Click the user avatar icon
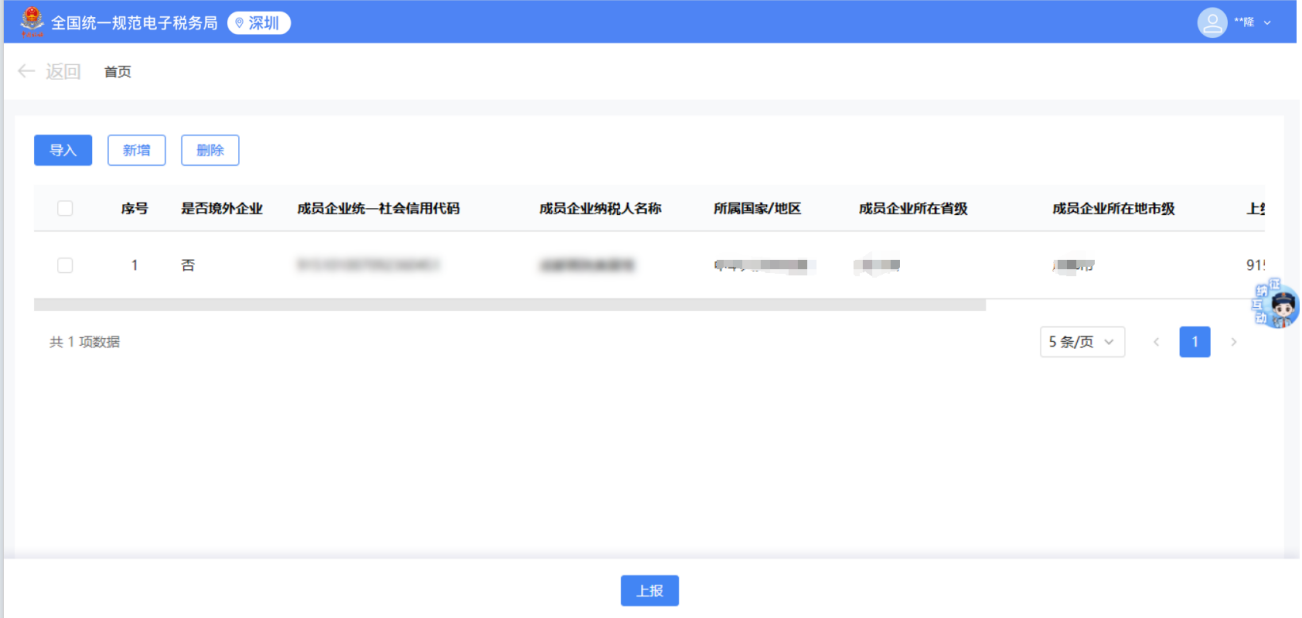1302x618 pixels. [1212, 22]
